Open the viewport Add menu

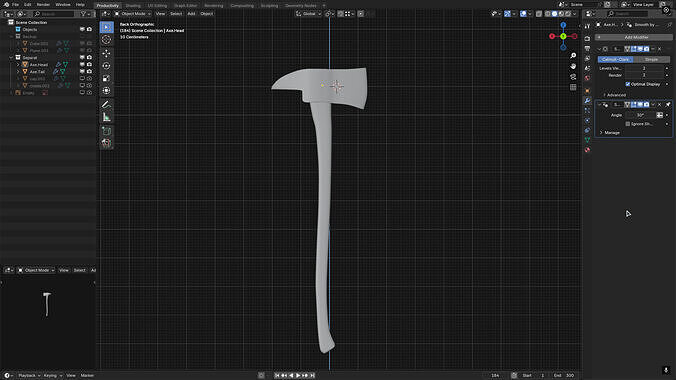[x=191, y=14]
